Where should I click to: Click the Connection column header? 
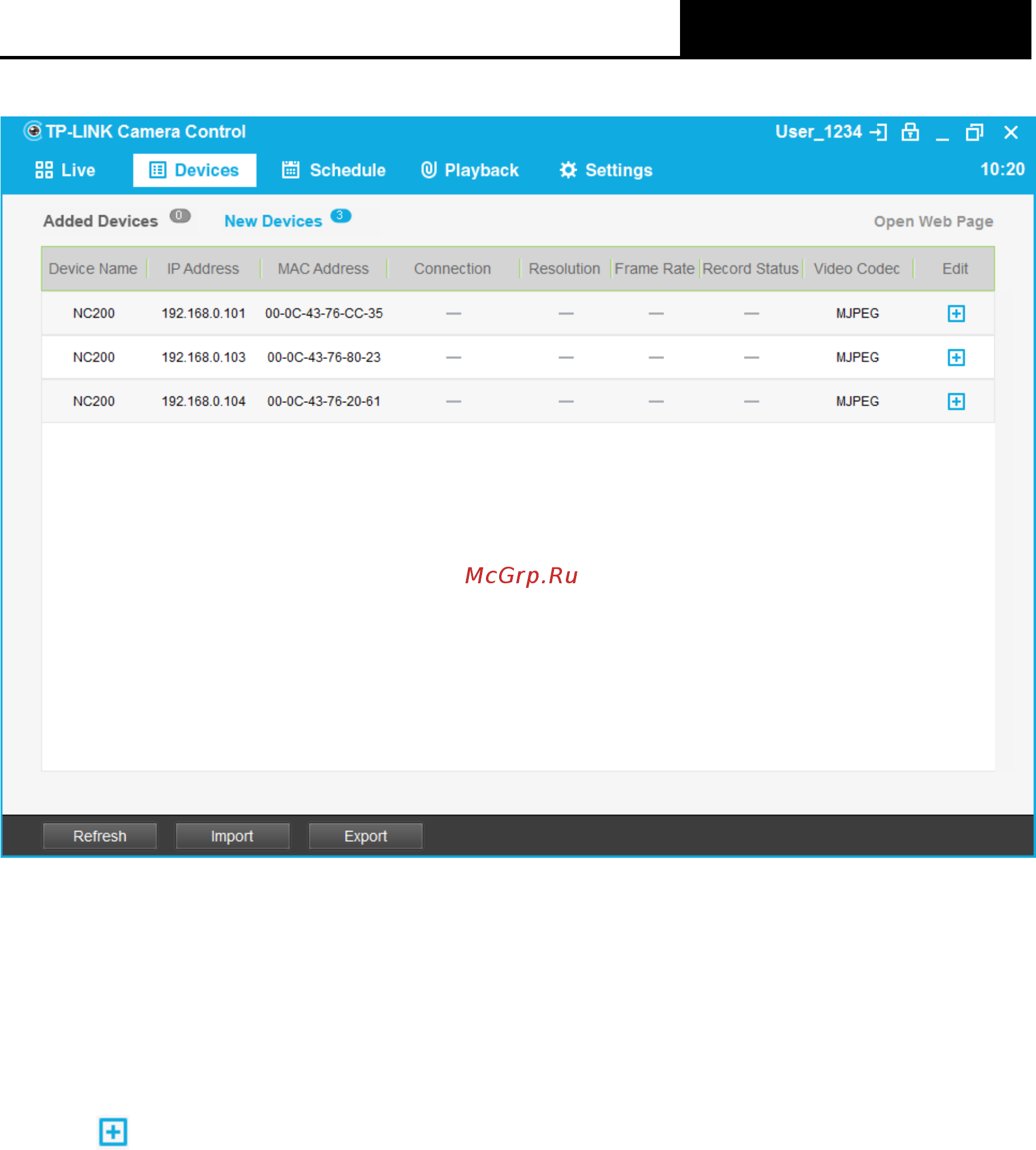point(452,269)
